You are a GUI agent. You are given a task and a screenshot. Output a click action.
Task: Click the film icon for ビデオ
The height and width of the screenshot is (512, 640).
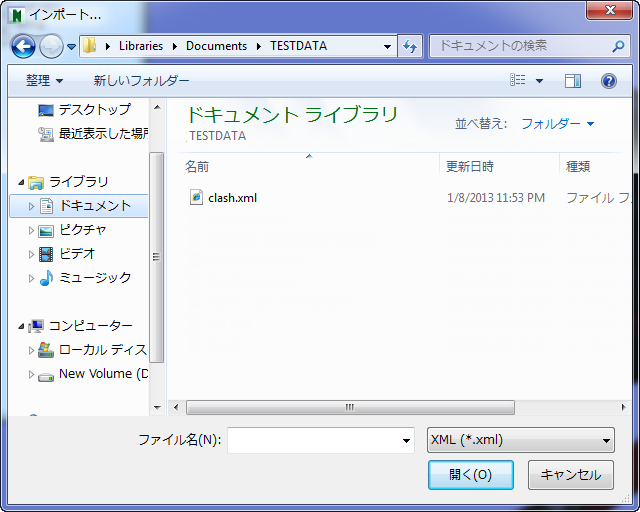pos(46,254)
